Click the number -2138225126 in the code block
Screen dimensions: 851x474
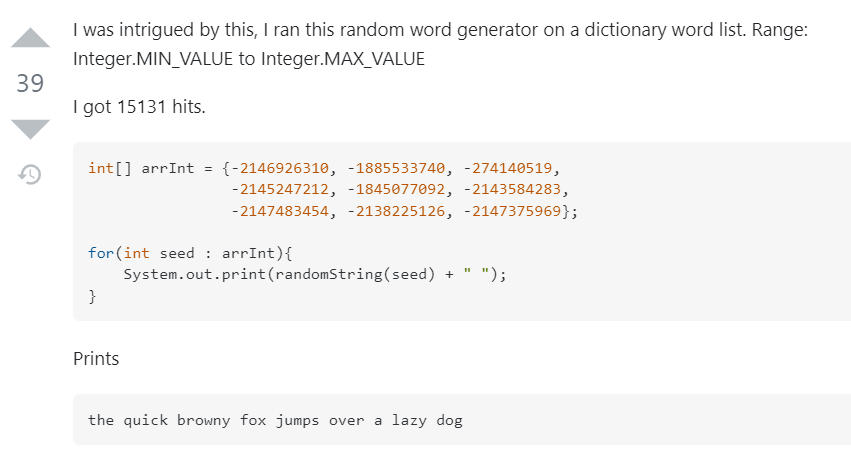pos(396,211)
